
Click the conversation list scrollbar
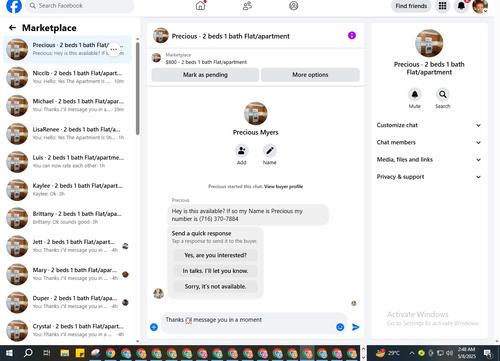137,88
